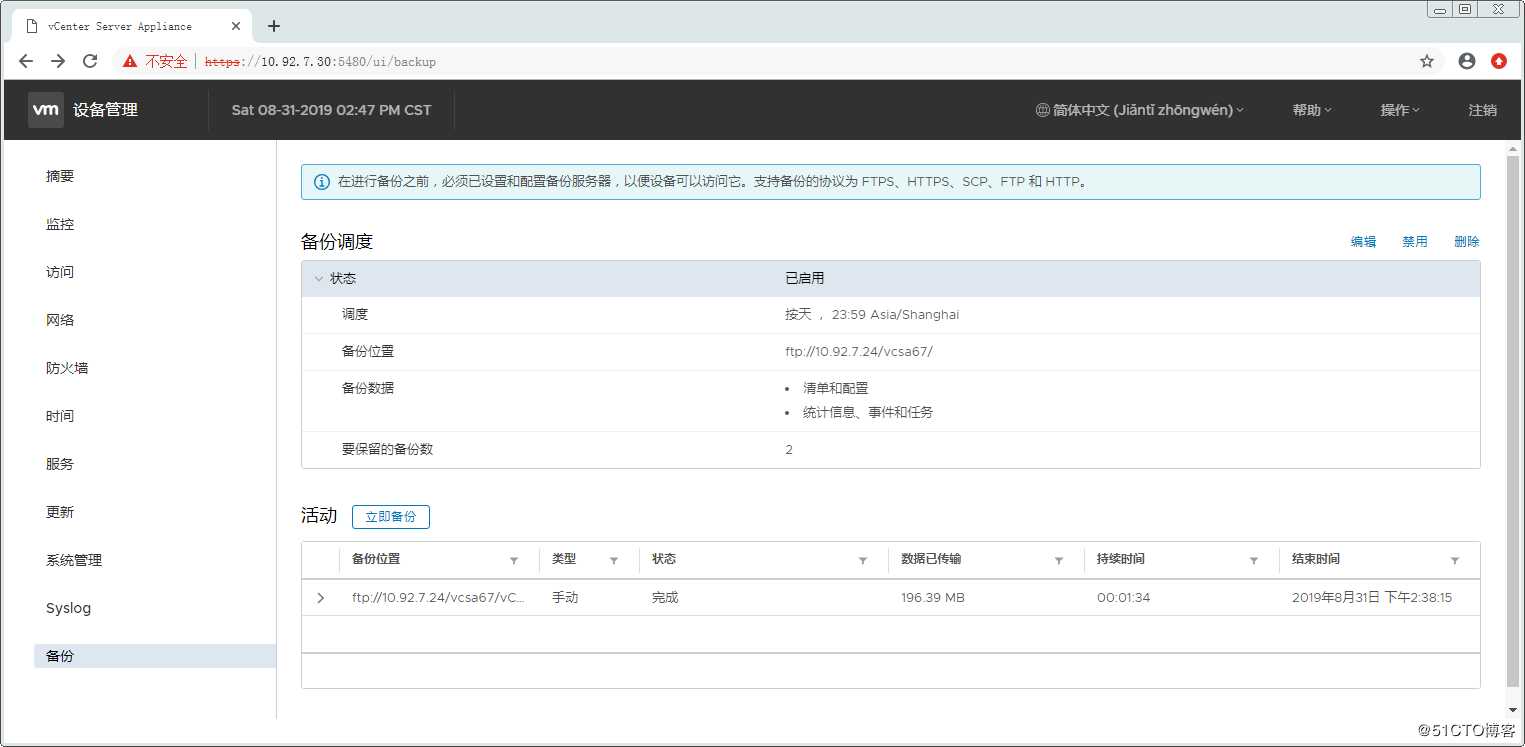Click the header date and time text
The image size is (1525, 747).
pyautogui.click(x=332, y=110)
